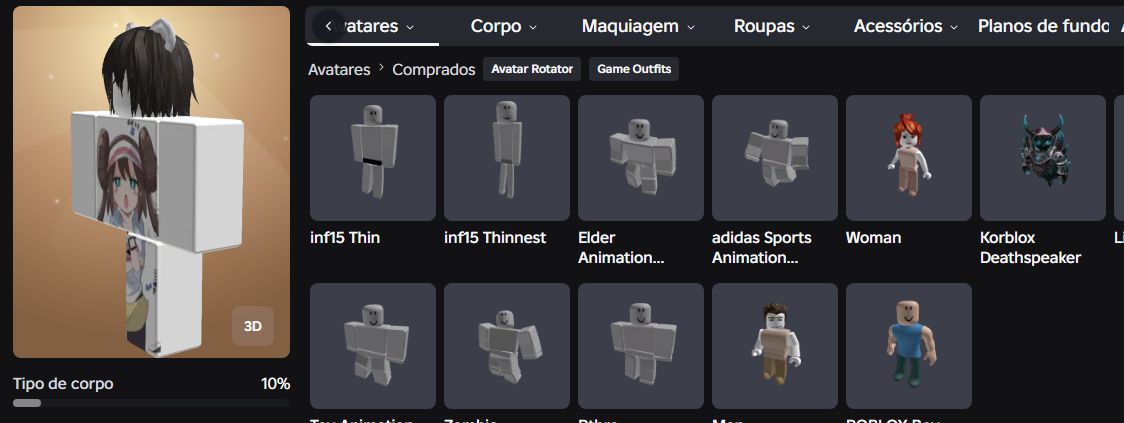Go to Avatares breadcrumb link

coord(339,70)
